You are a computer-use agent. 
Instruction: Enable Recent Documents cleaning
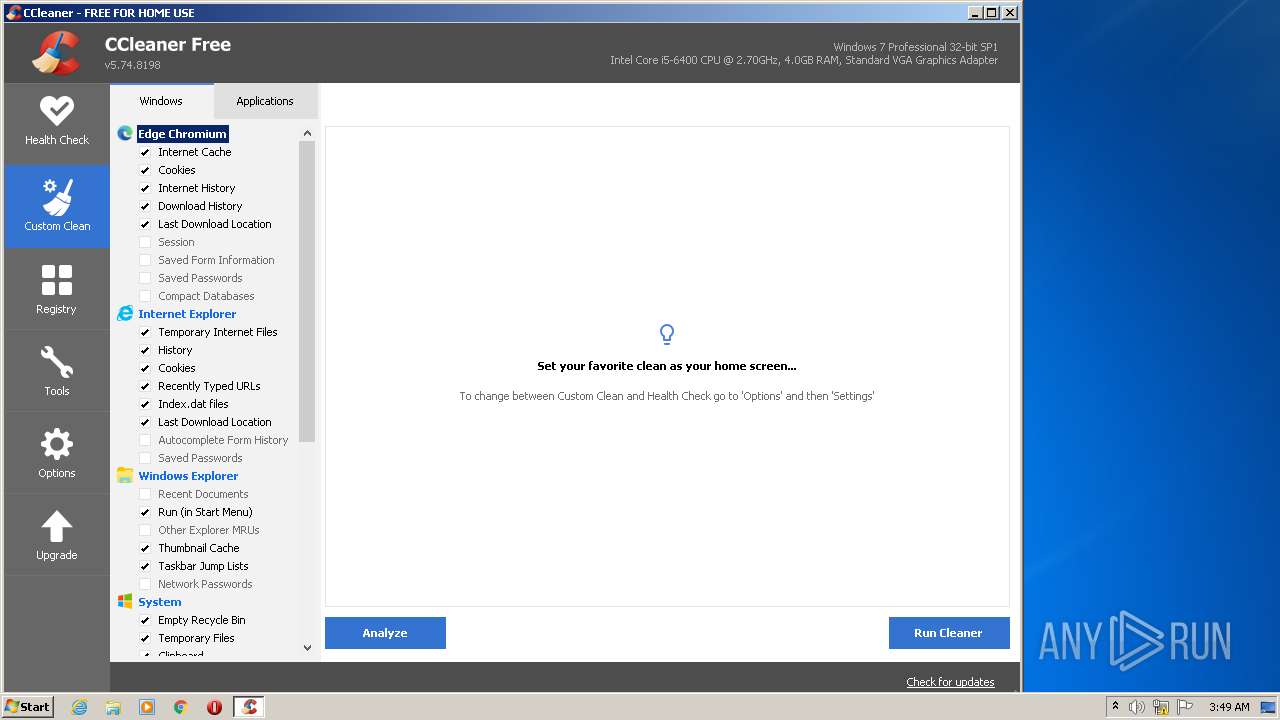[145, 494]
